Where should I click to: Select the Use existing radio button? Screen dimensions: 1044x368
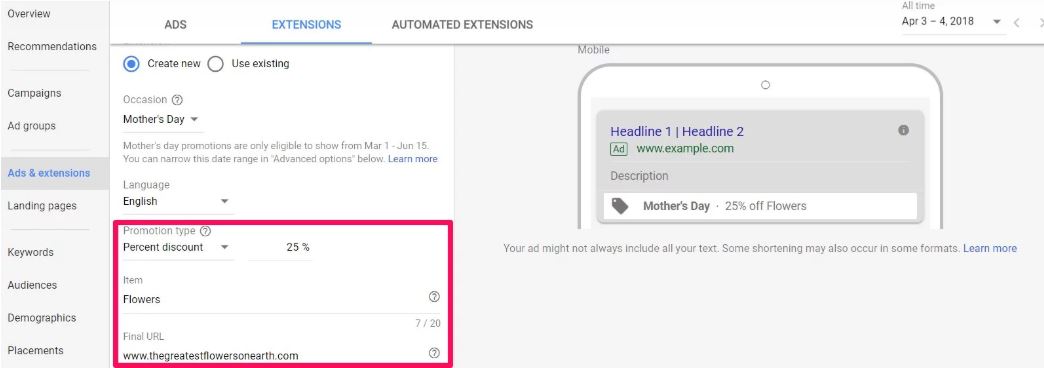pyautogui.click(x=215, y=64)
